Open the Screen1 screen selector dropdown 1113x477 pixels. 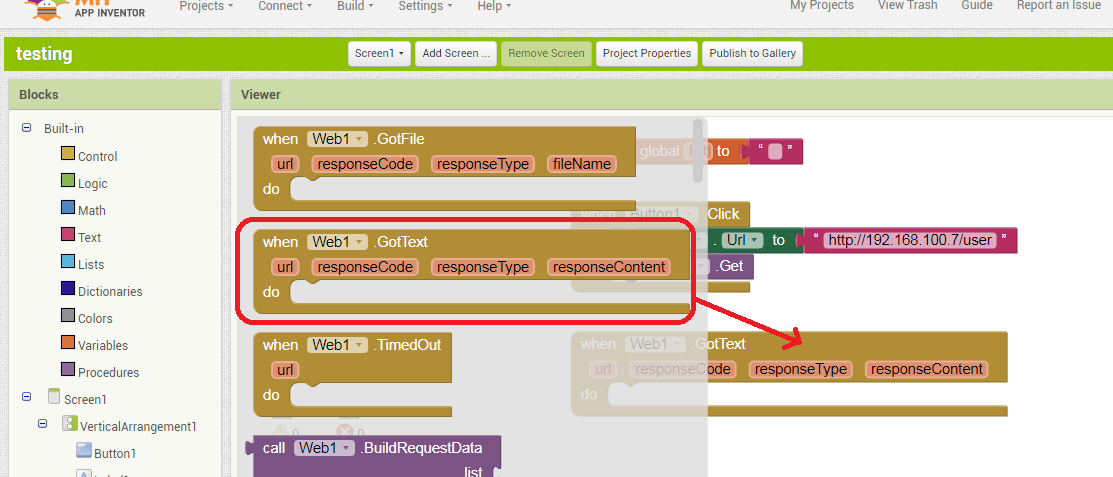tap(379, 54)
